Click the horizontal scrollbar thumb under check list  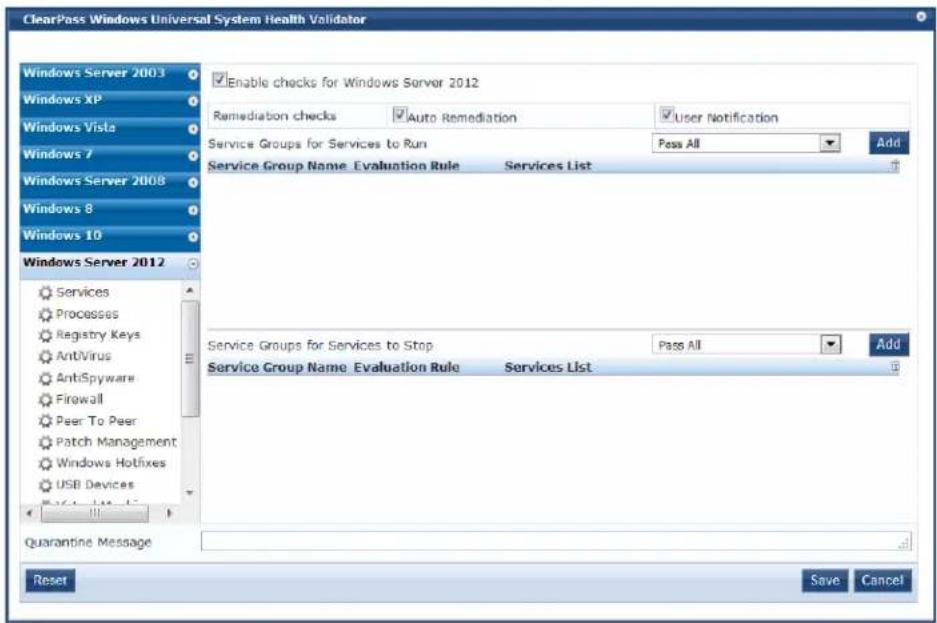(94, 512)
